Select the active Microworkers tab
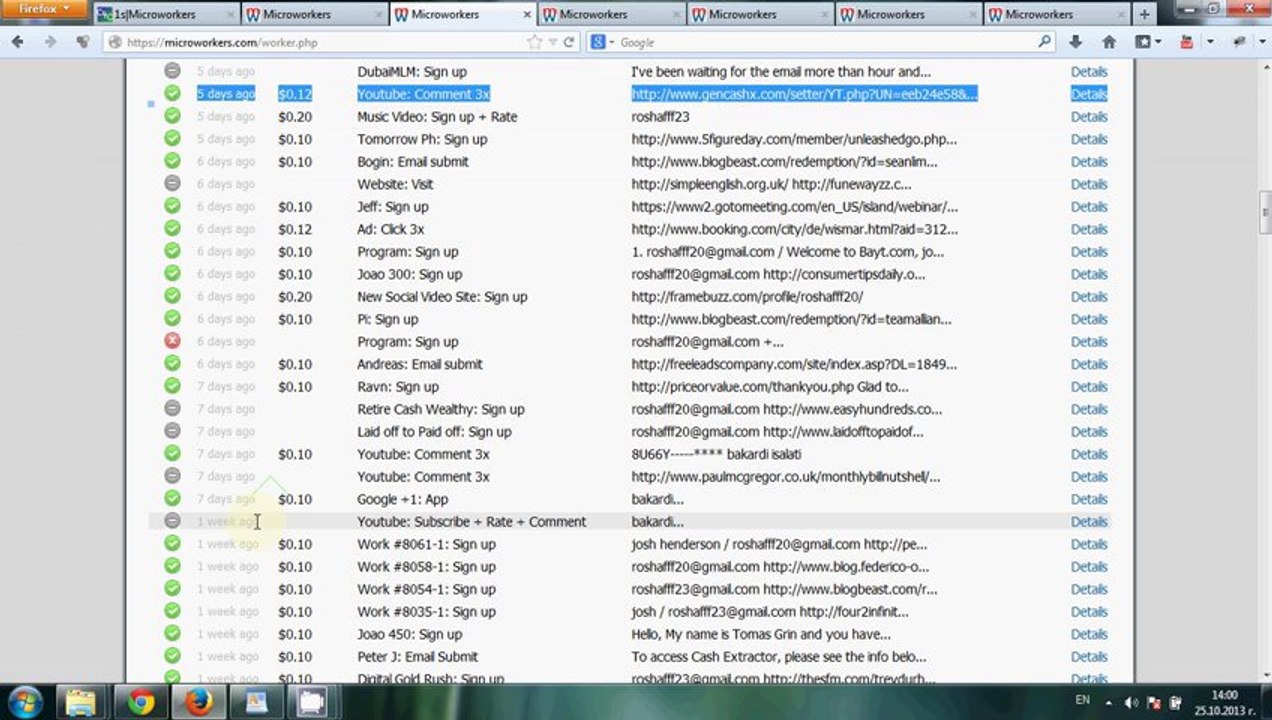Image resolution: width=1272 pixels, height=720 pixels. [463, 15]
